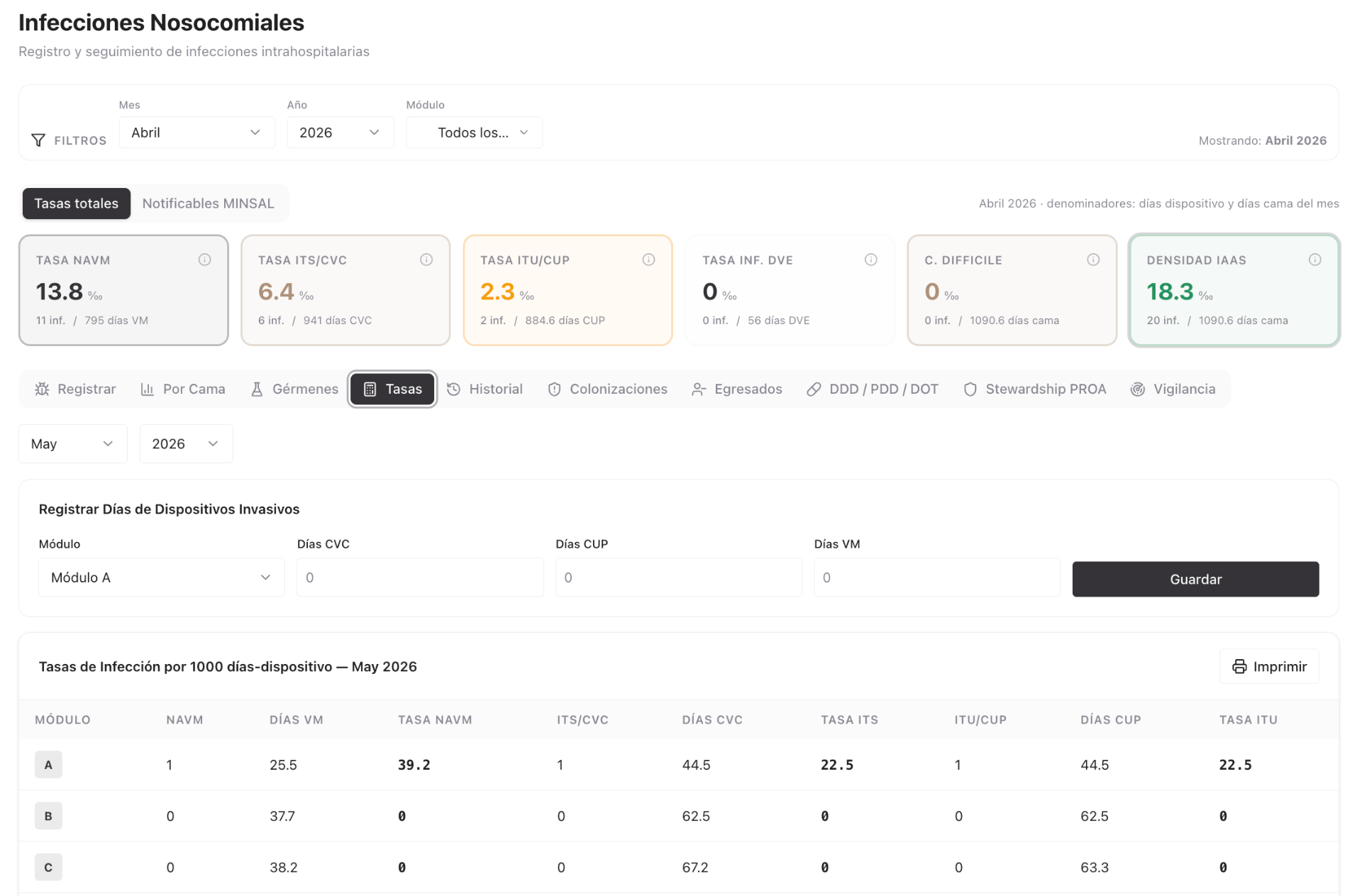Select the Tasas tab
Viewport: 1362px width, 896px height.
click(x=392, y=389)
